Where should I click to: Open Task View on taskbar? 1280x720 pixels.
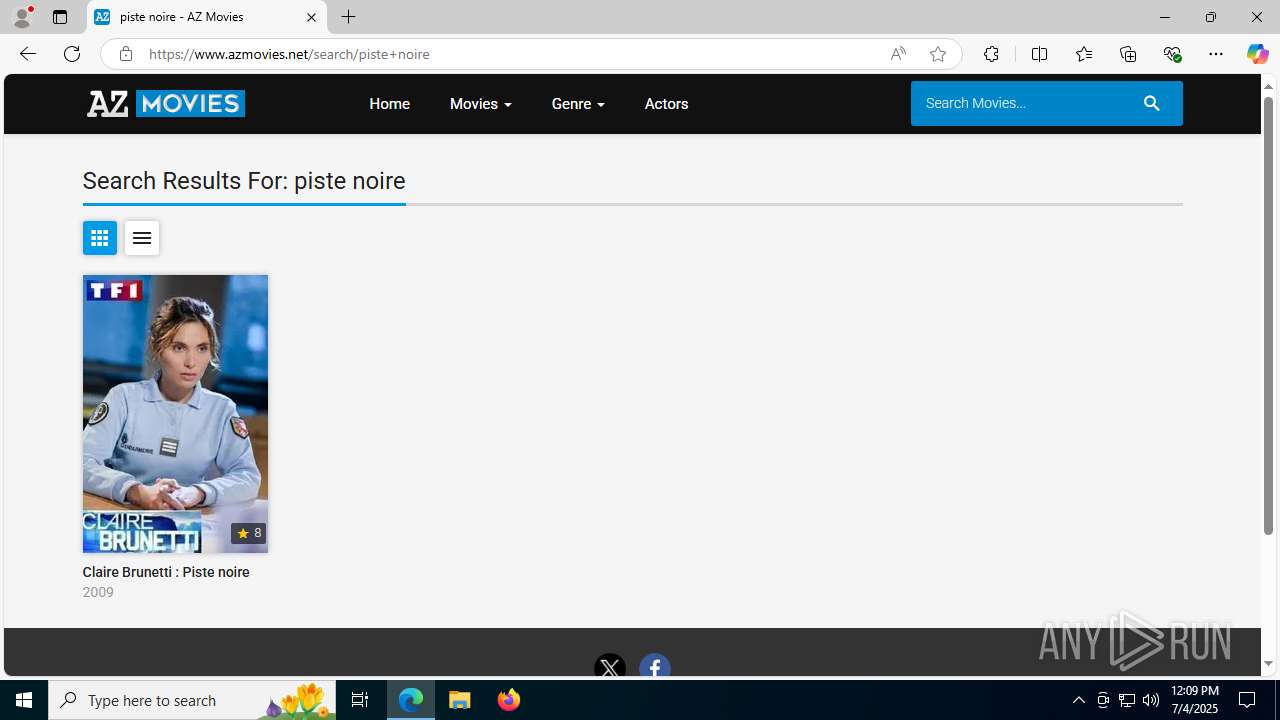(x=360, y=700)
